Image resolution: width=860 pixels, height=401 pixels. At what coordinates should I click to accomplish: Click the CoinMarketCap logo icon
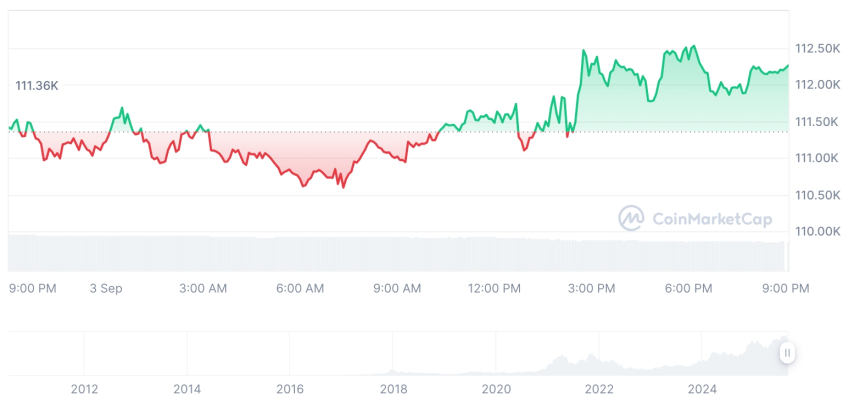coord(631,218)
